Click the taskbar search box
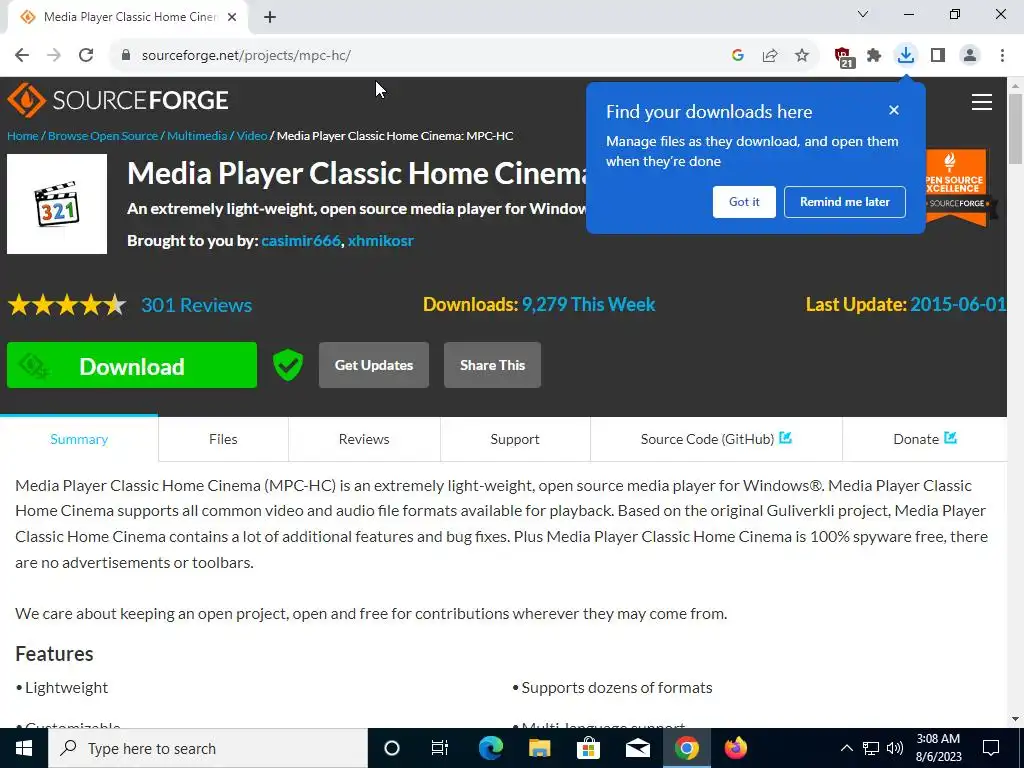Viewport: 1024px width, 768px height. pyautogui.click(x=208, y=748)
